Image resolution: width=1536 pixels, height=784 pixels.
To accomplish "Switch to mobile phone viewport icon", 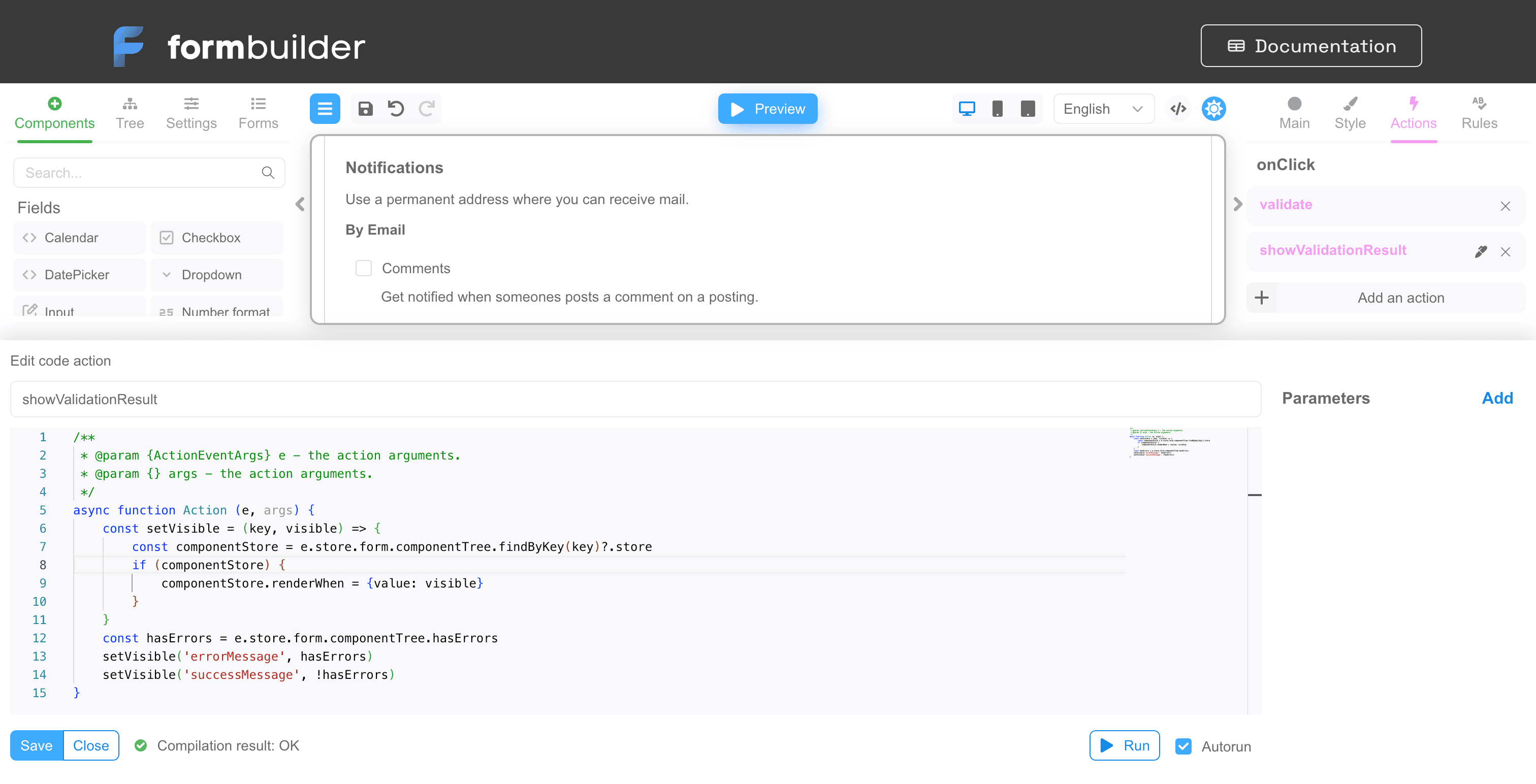I will pos(997,109).
